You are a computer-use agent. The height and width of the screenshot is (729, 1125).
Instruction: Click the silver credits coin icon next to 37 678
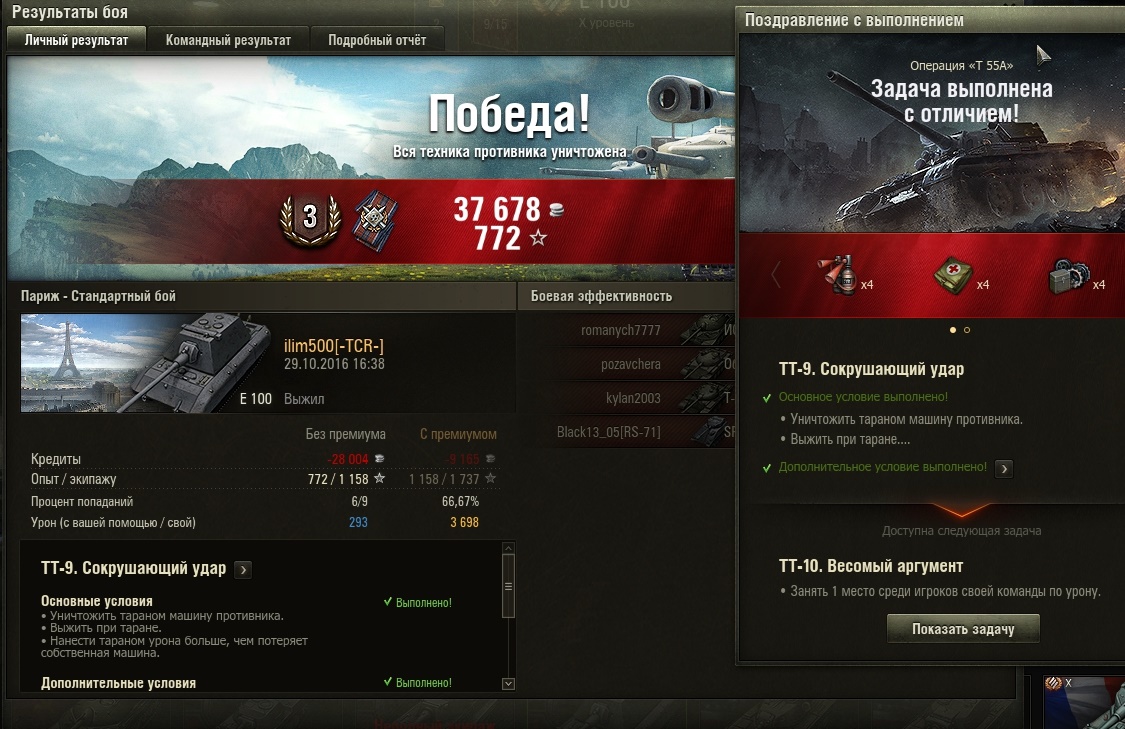556,210
